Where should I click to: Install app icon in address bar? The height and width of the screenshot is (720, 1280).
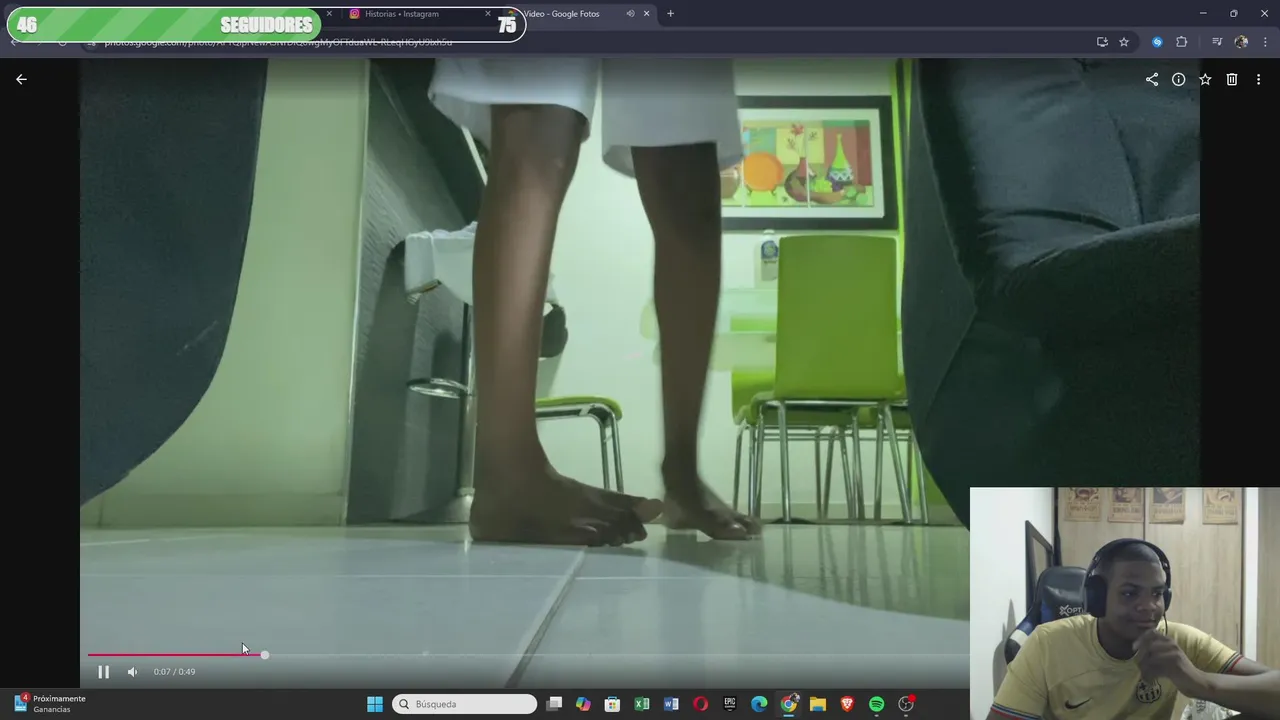tap(1102, 42)
